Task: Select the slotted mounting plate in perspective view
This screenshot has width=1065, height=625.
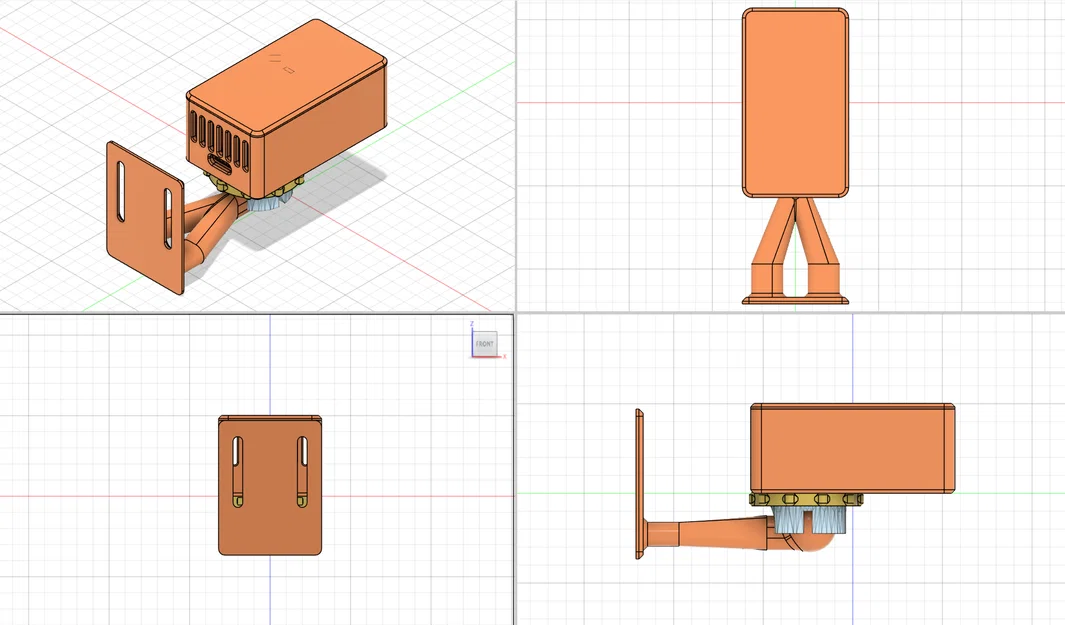Action: click(x=145, y=217)
